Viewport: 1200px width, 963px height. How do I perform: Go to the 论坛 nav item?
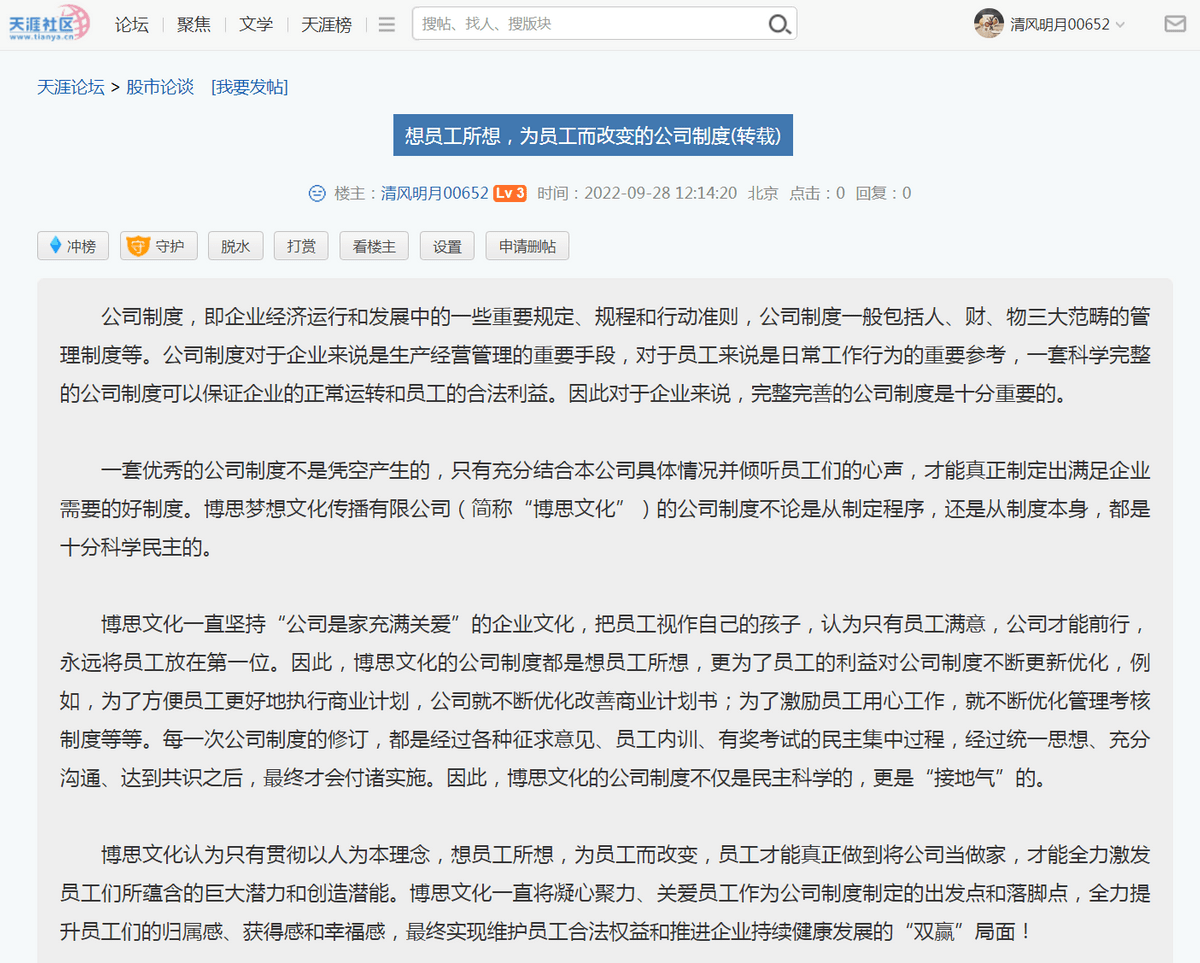131,24
